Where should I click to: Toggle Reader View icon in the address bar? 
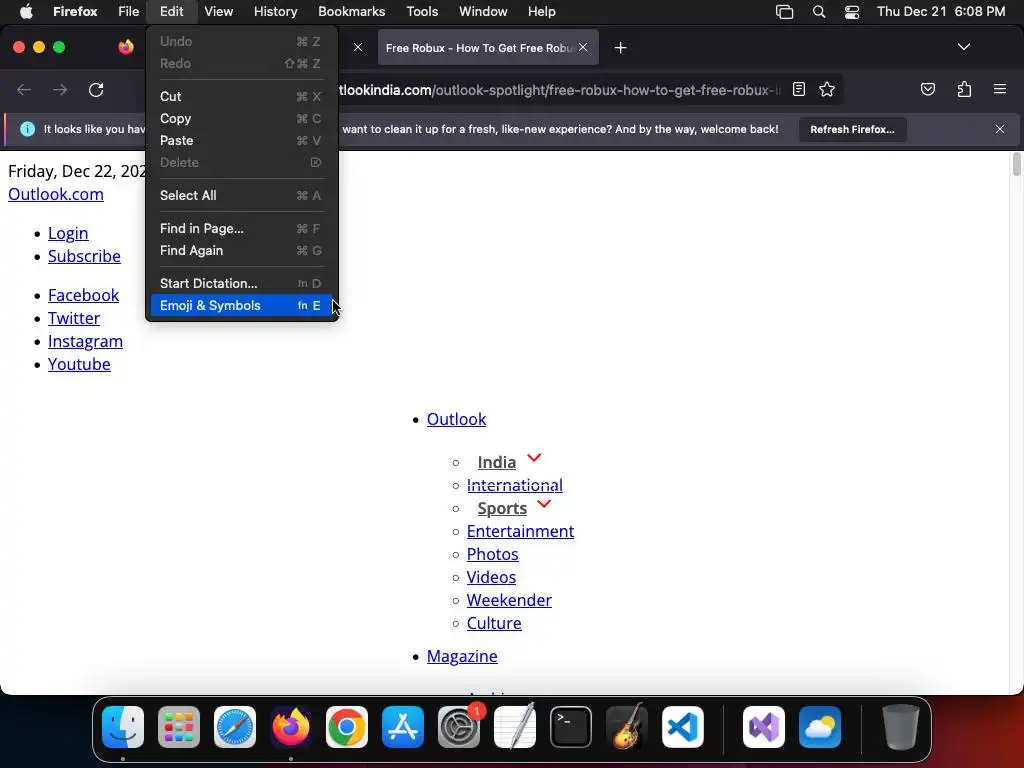pos(799,89)
